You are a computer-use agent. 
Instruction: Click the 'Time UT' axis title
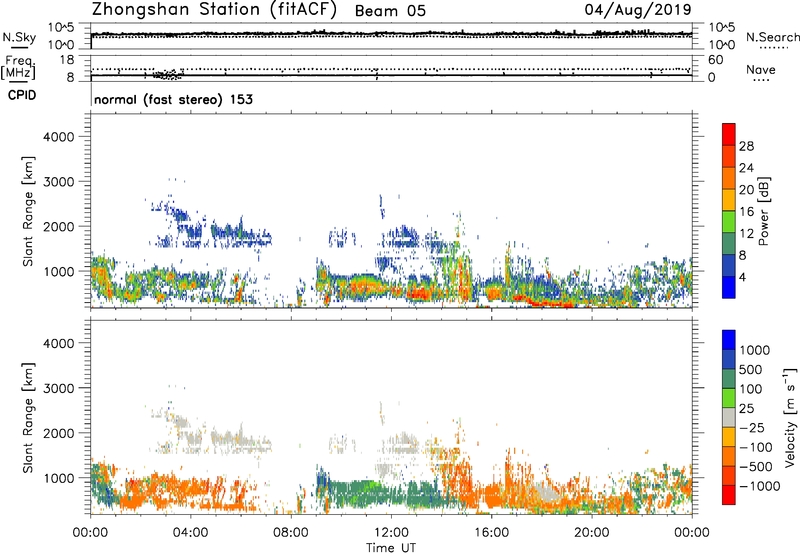[x=391, y=548]
